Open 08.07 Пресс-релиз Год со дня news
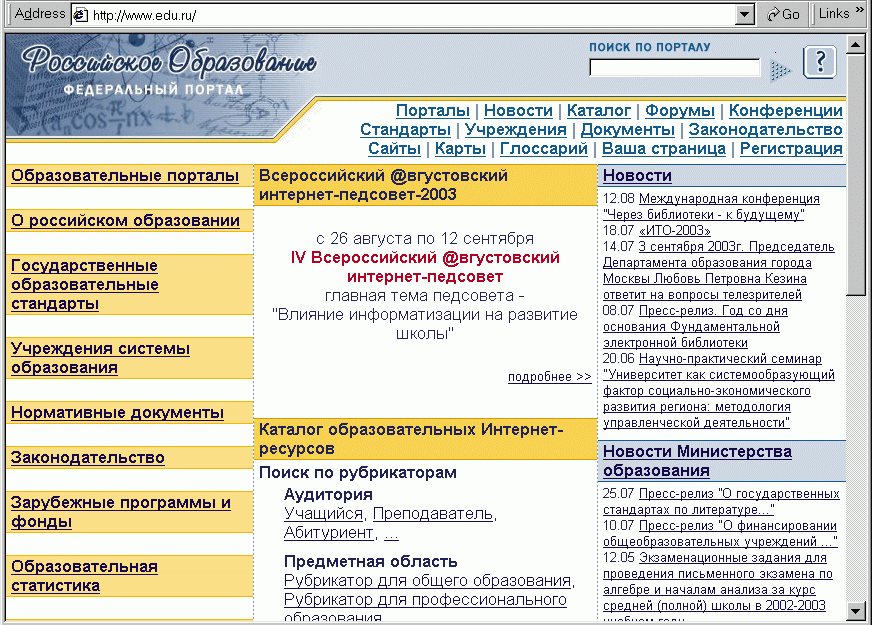This screenshot has width=872, height=625. tap(695, 326)
